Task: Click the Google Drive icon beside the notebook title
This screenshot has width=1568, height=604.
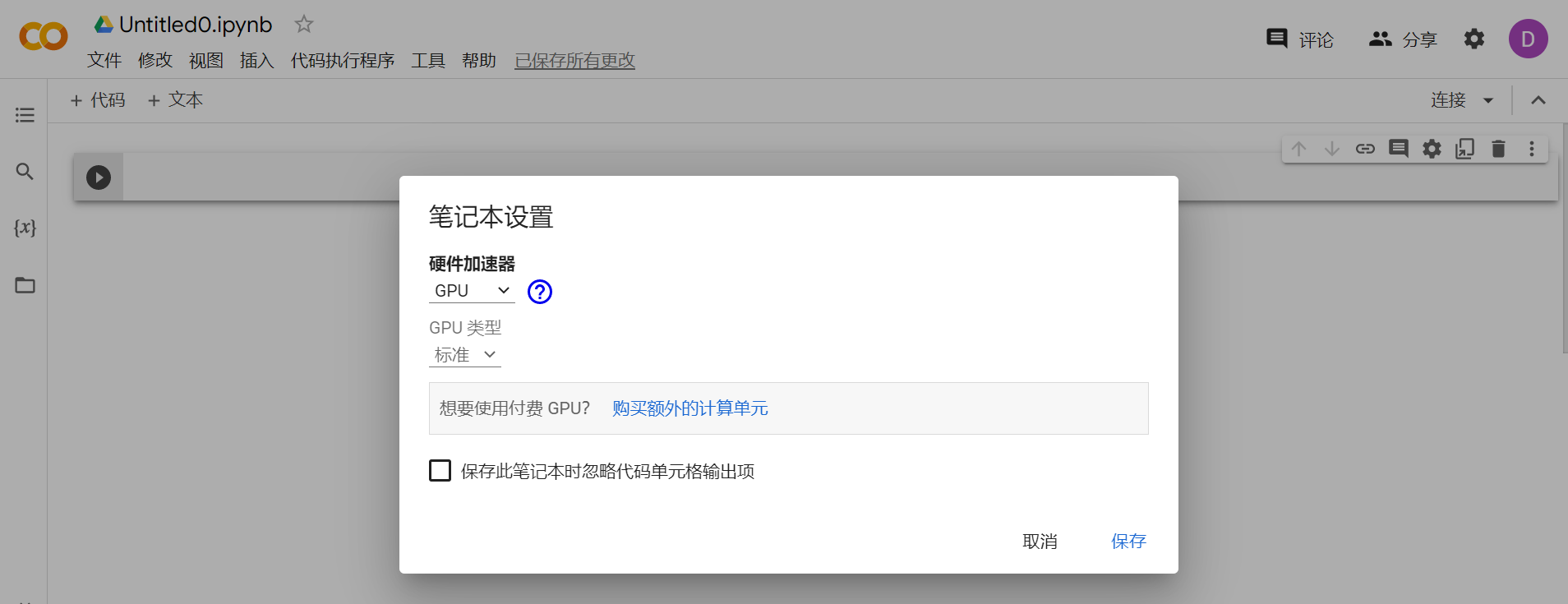Action: (x=104, y=25)
